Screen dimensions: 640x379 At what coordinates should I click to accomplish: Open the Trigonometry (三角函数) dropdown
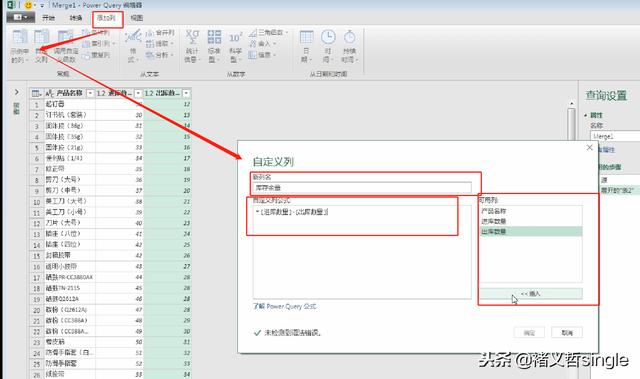pyautogui.click(x=269, y=32)
